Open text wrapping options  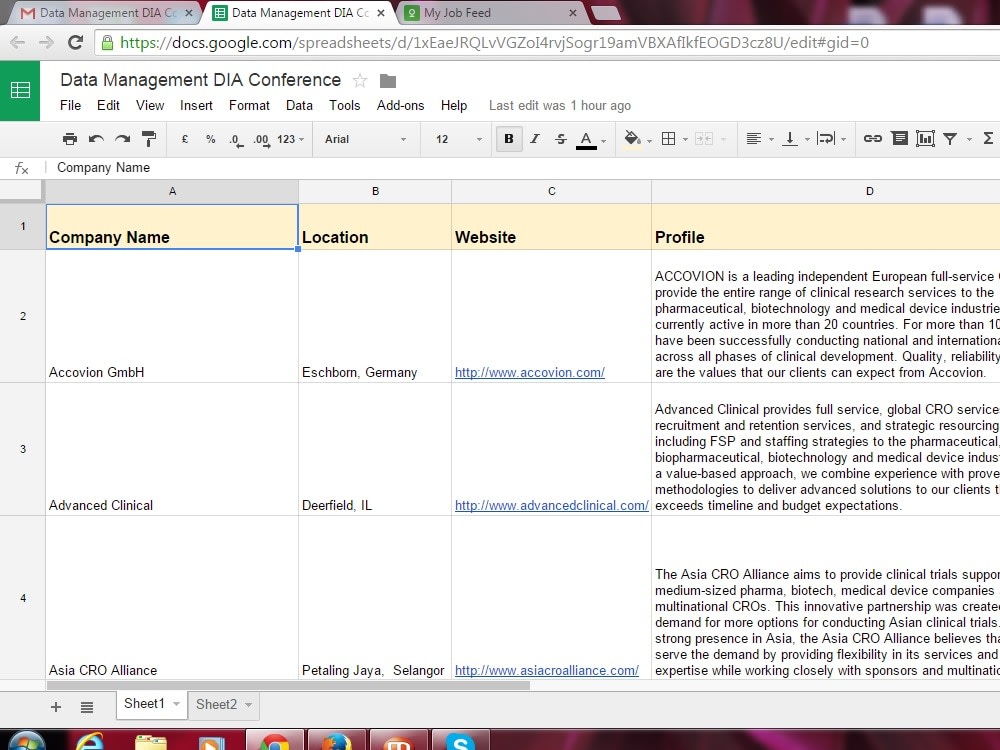[x=831, y=139]
